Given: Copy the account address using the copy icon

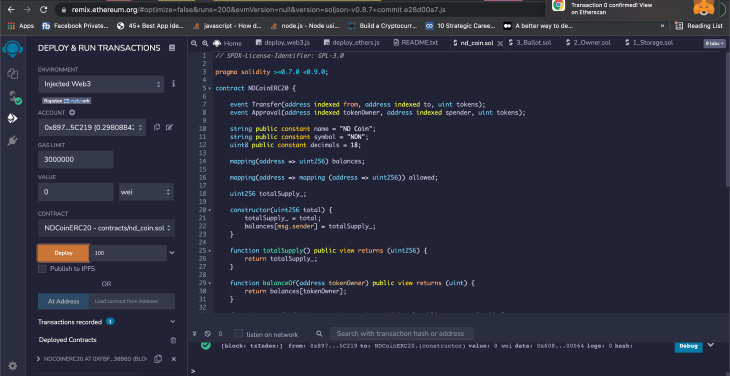Looking at the screenshot, I should point(157,127).
